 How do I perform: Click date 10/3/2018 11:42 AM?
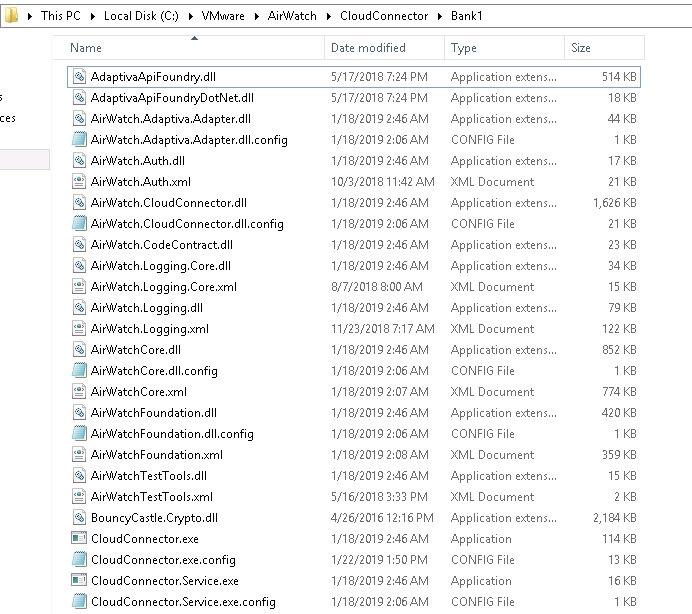coord(383,181)
